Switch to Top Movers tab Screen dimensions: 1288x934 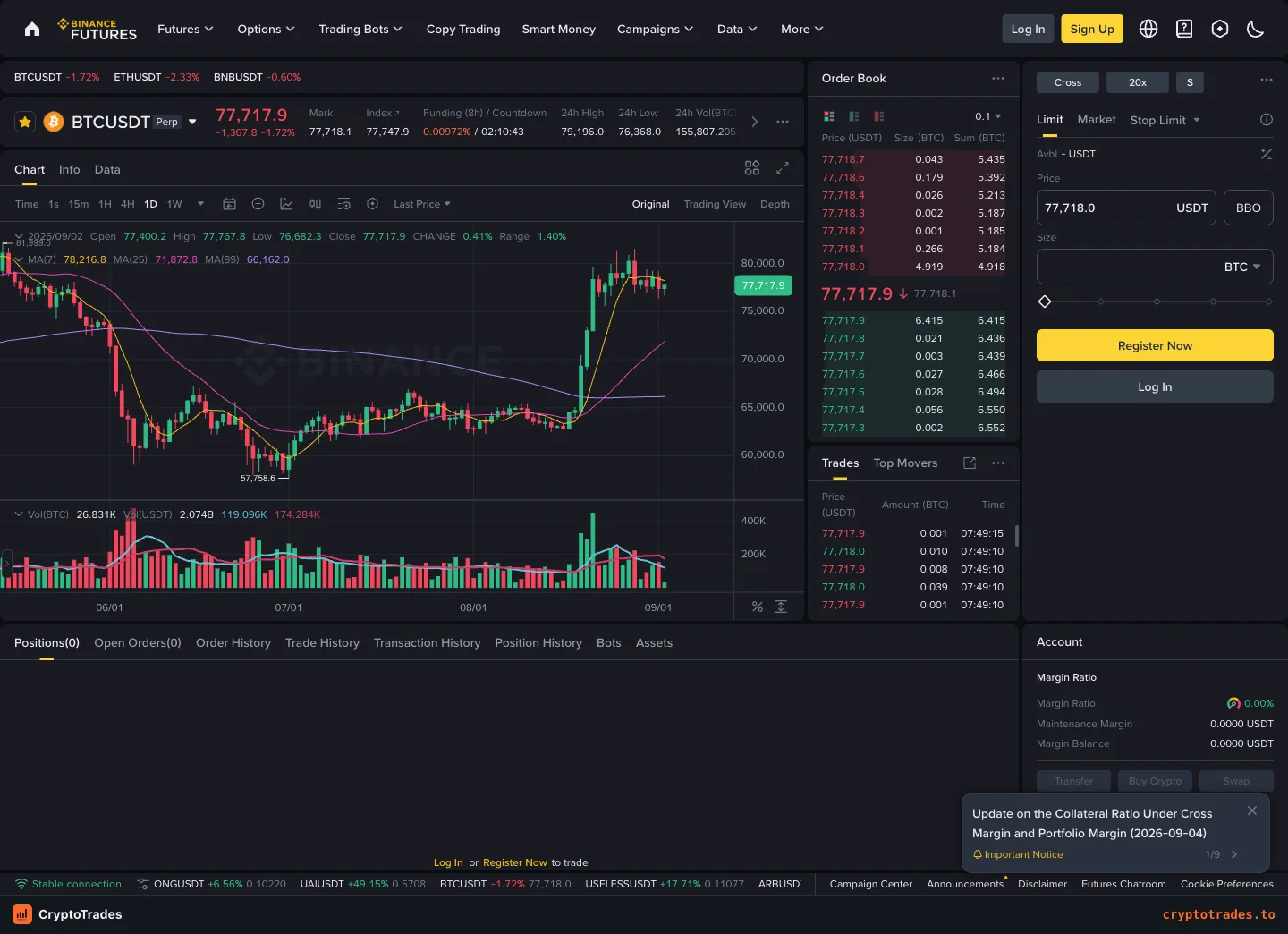(x=905, y=463)
